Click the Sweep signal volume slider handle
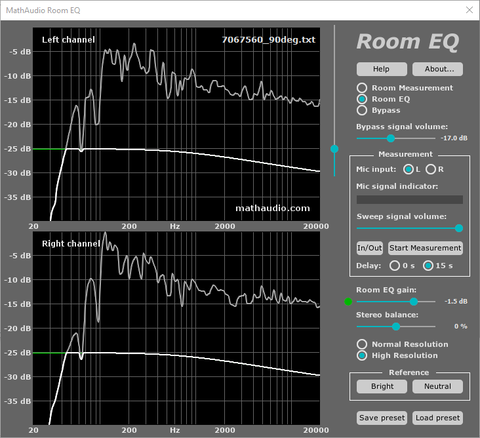480x438 pixels. (x=459, y=228)
